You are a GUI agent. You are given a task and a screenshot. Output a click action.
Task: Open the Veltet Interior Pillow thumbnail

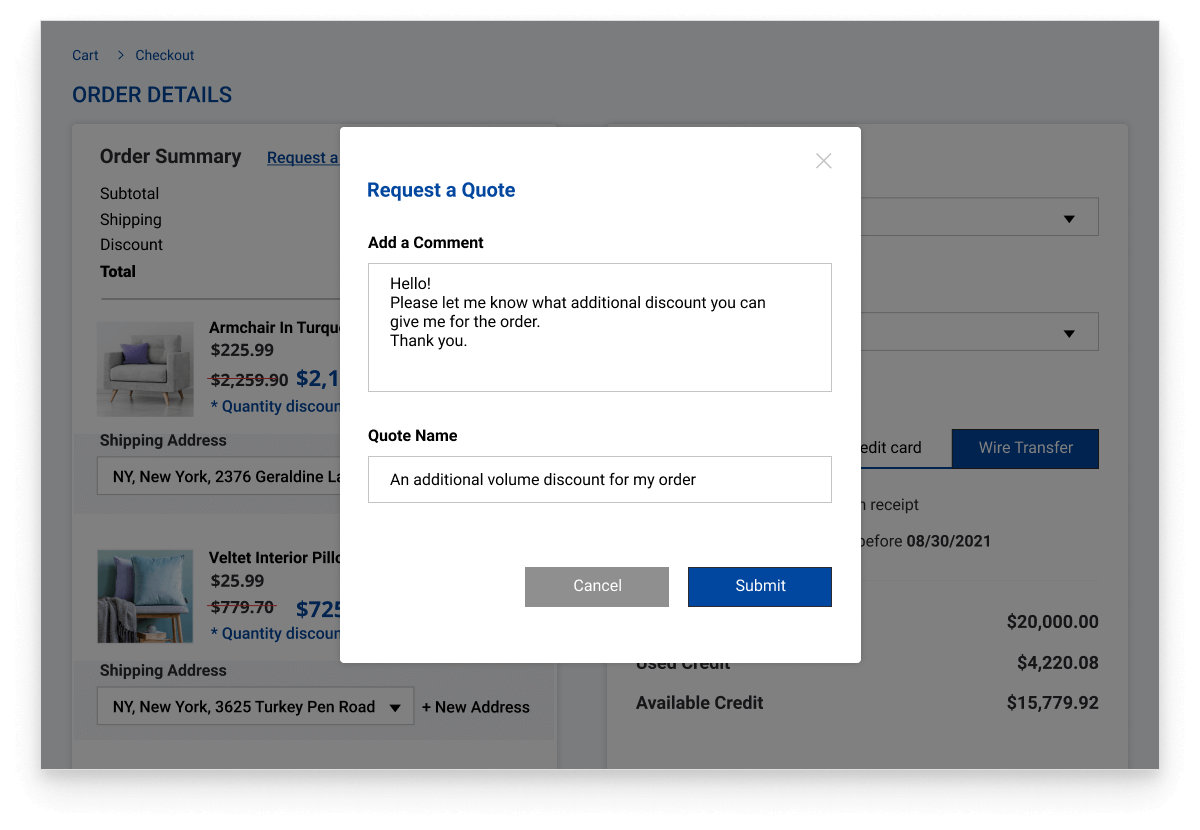pyautogui.click(x=145, y=596)
